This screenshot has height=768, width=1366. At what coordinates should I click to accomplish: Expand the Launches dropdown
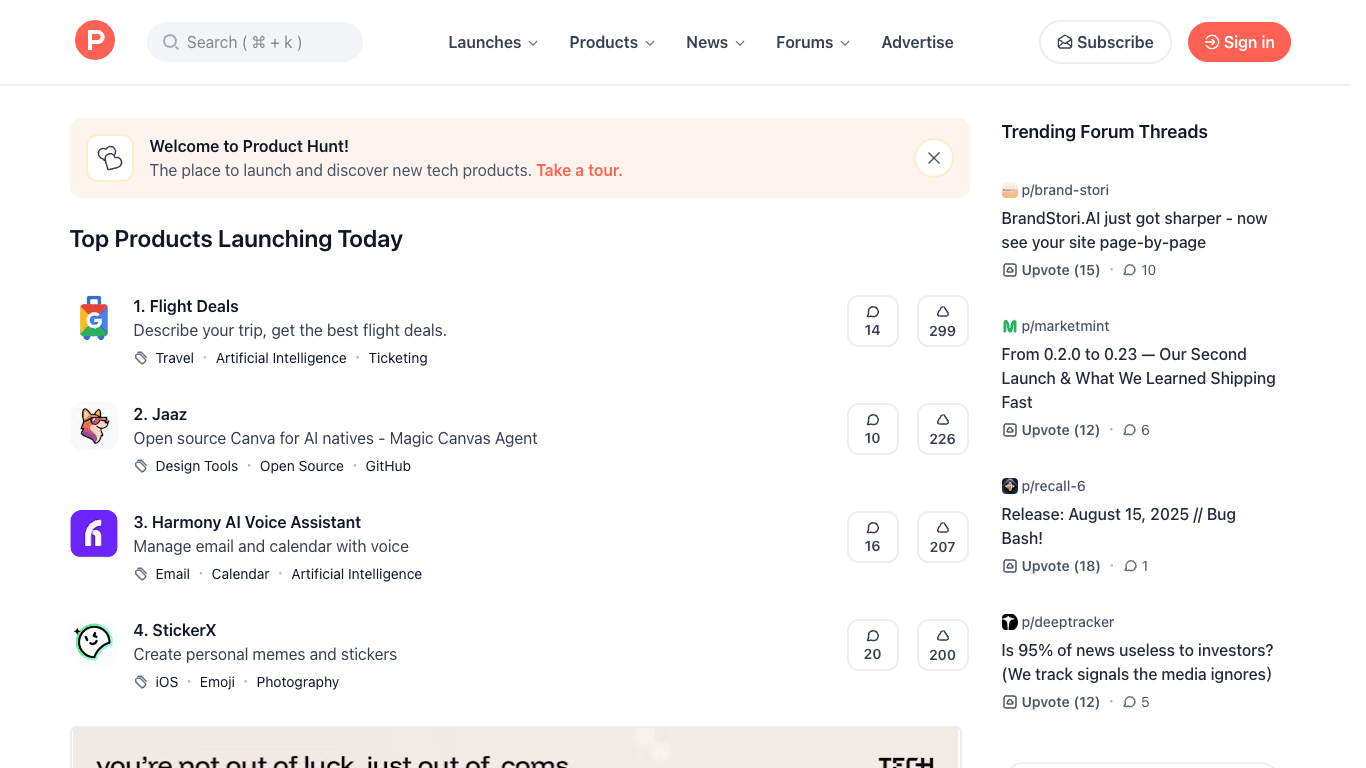492,42
